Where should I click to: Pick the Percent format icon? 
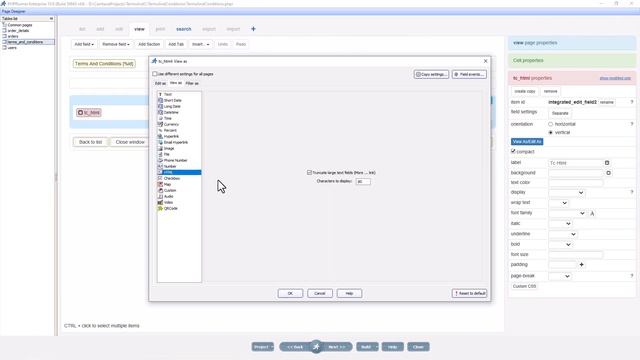160,130
